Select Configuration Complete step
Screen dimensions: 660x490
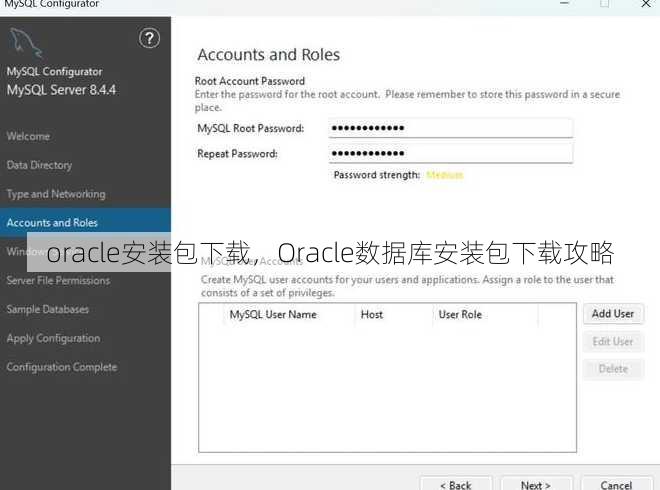(61, 367)
